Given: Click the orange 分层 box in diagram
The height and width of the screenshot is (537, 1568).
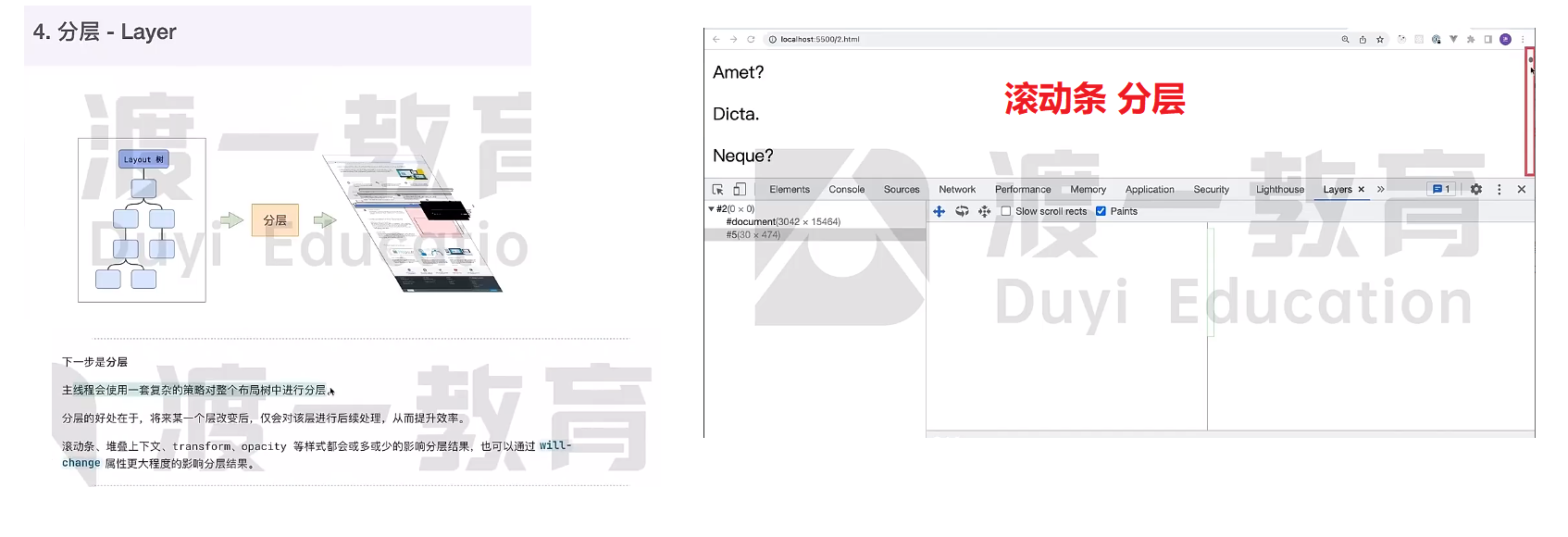Looking at the screenshot, I should click(x=275, y=220).
